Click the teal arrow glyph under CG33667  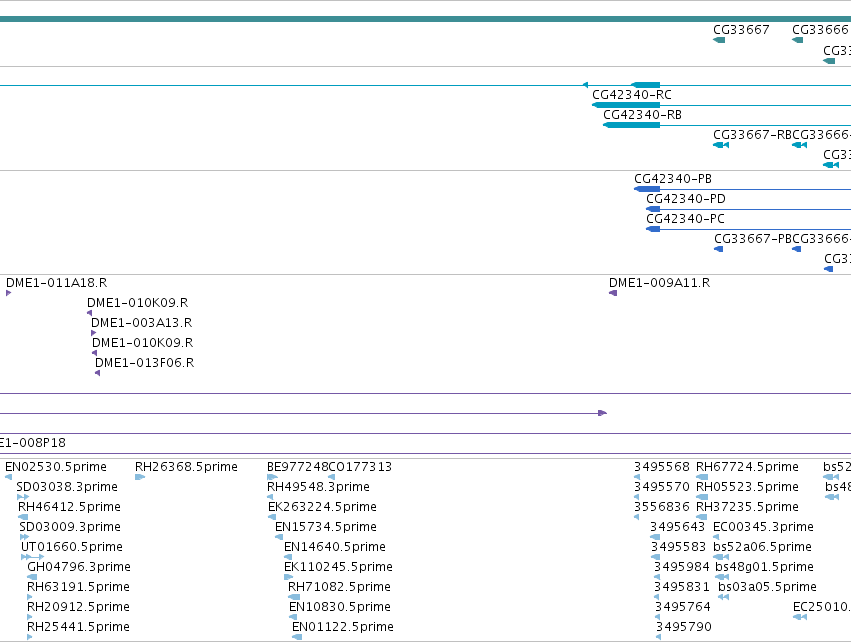click(x=719, y=40)
